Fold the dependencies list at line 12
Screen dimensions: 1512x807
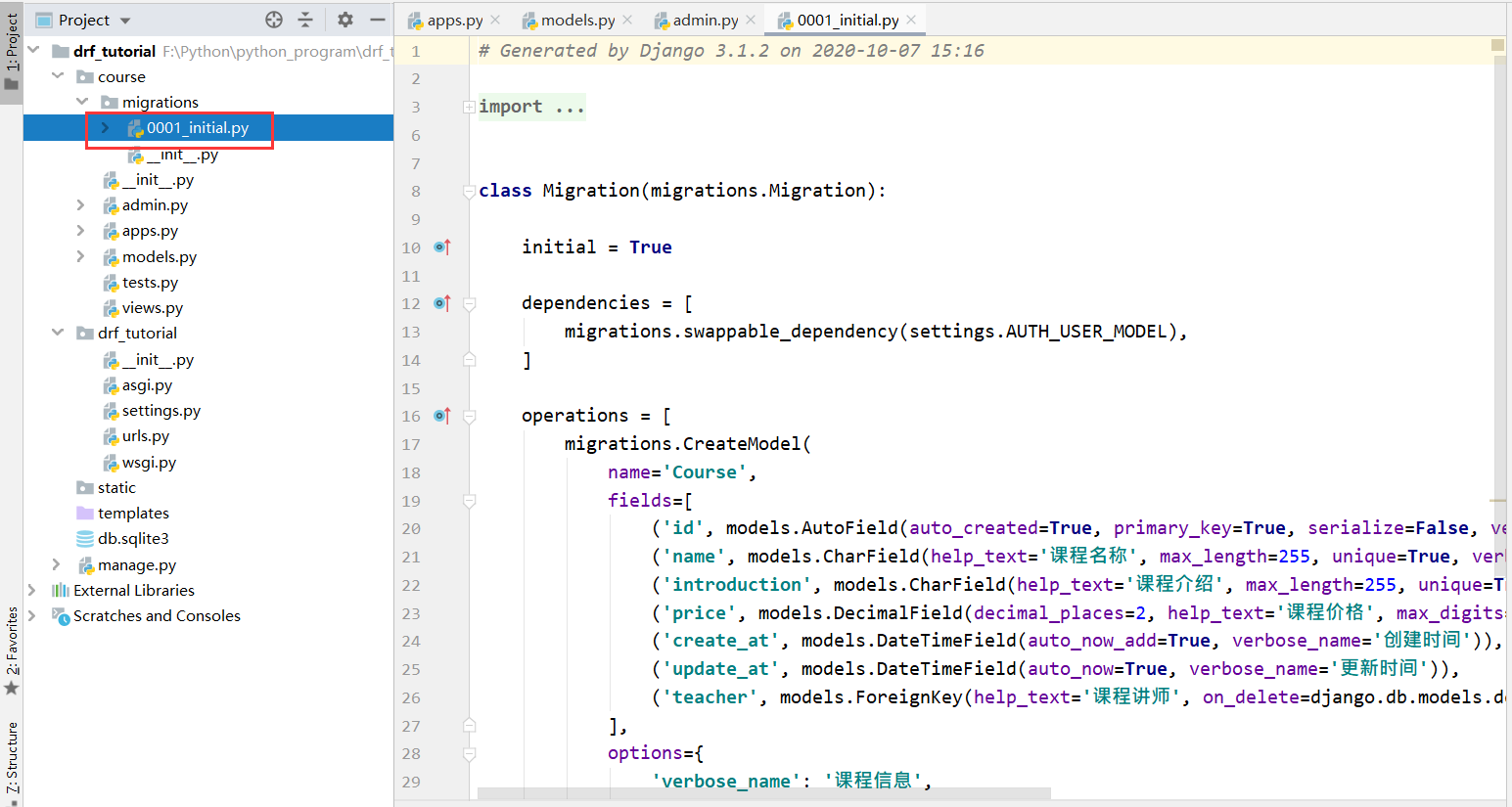click(470, 303)
